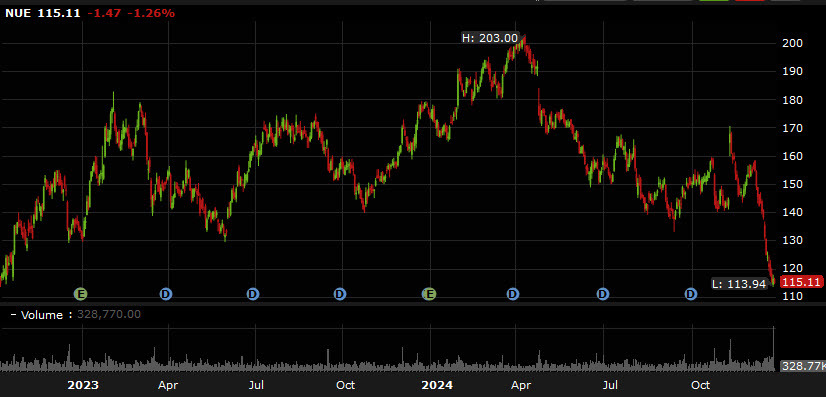Image resolution: width=826 pixels, height=397 pixels.
Task: Click the L: 113.94 low label
Action: click(x=739, y=284)
